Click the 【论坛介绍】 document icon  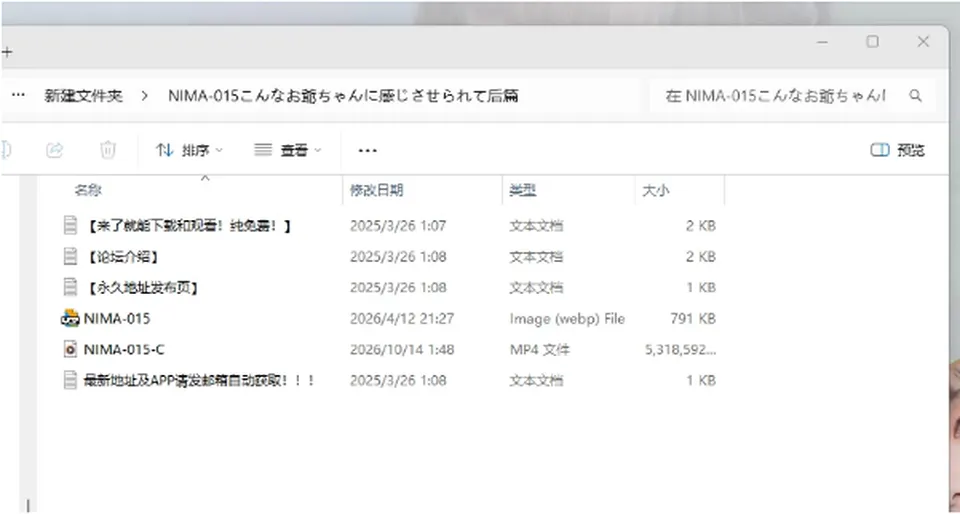tap(70, 256)
